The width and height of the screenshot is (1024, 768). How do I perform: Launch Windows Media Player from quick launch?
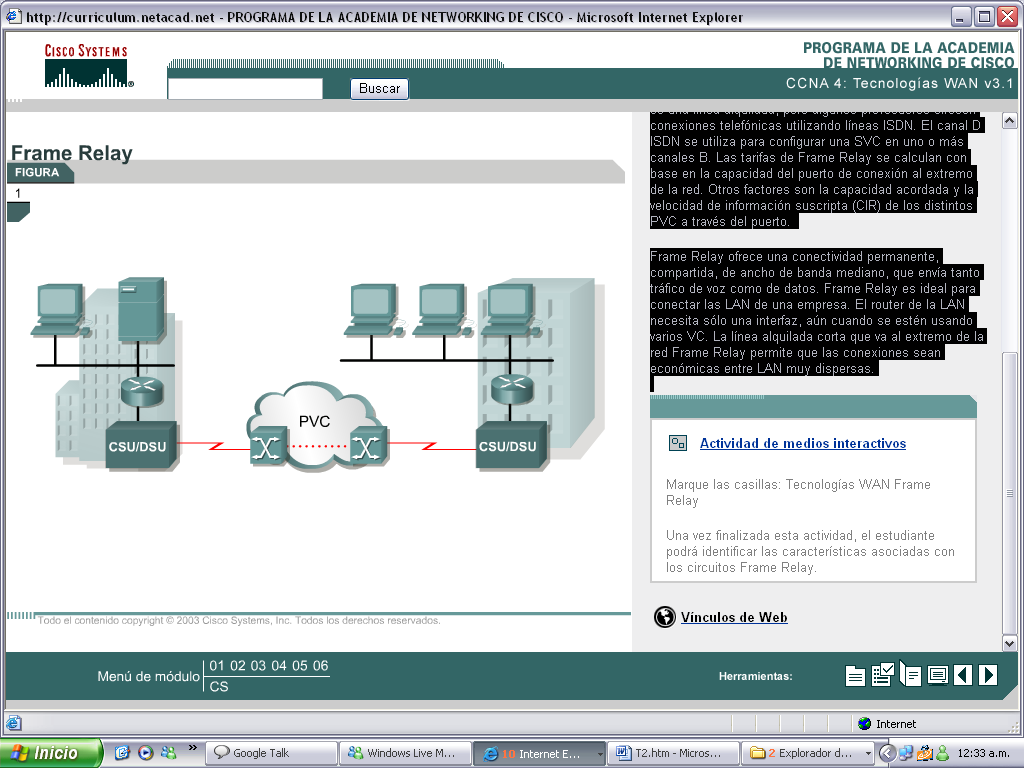(x=146, y=752)
